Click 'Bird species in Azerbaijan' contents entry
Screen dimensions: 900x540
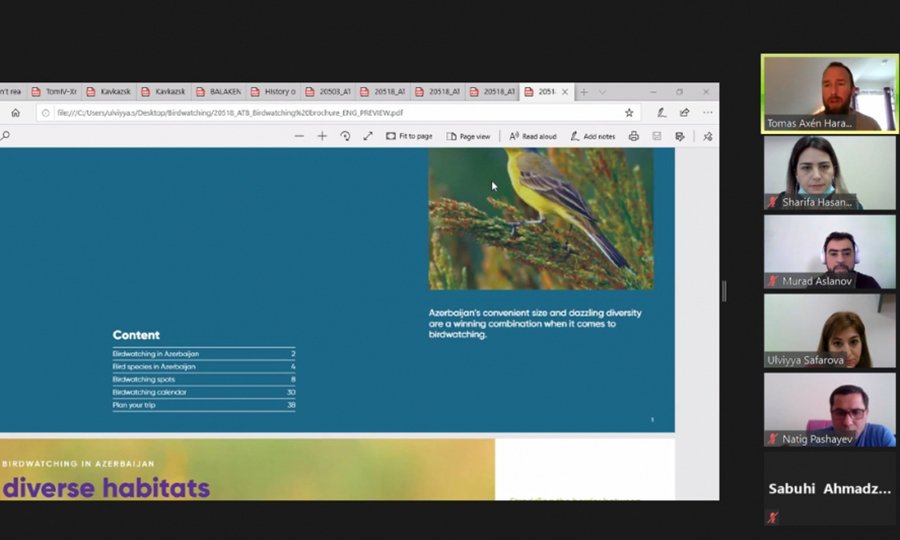(204, 367)
